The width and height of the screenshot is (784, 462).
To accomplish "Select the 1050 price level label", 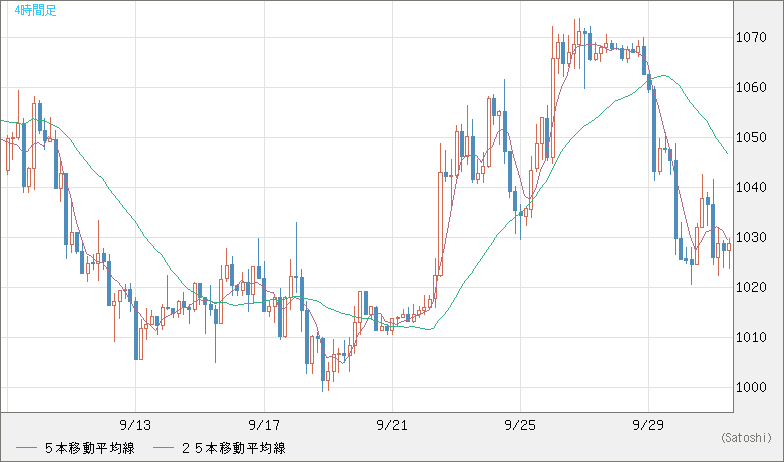I will [x=750, y=138].
